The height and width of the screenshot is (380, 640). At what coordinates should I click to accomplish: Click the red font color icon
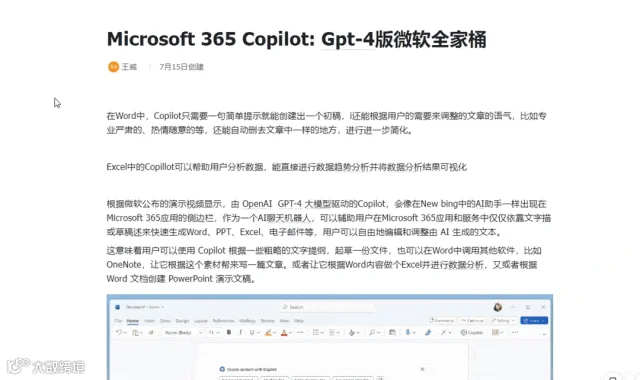point(284,333)
